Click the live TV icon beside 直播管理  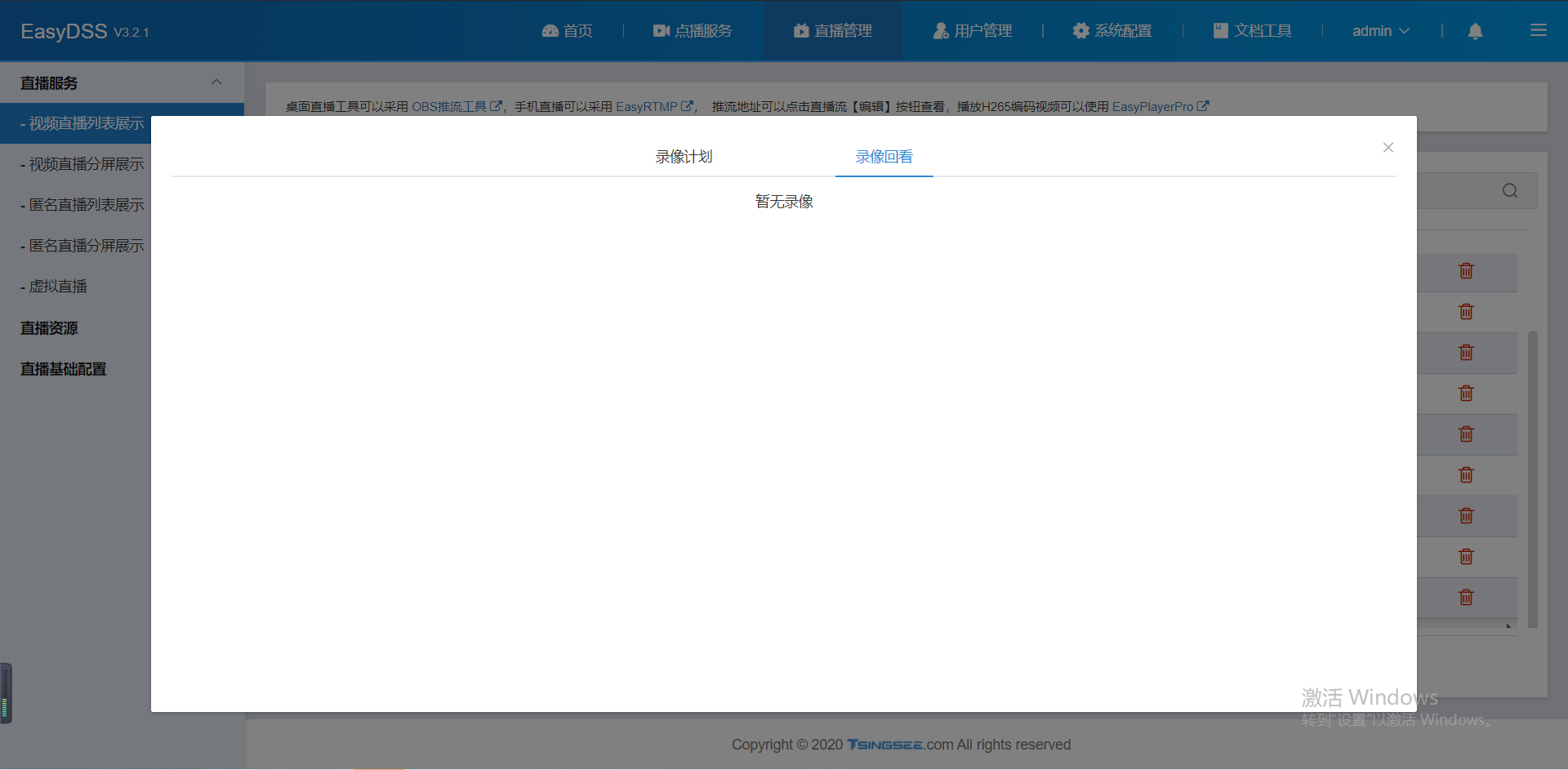pyautogui.click(x=801, y=30)
